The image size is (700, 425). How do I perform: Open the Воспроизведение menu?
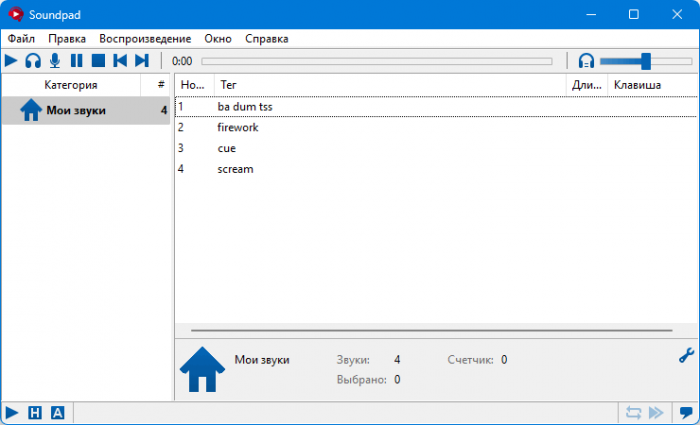[x=145, y=39]
